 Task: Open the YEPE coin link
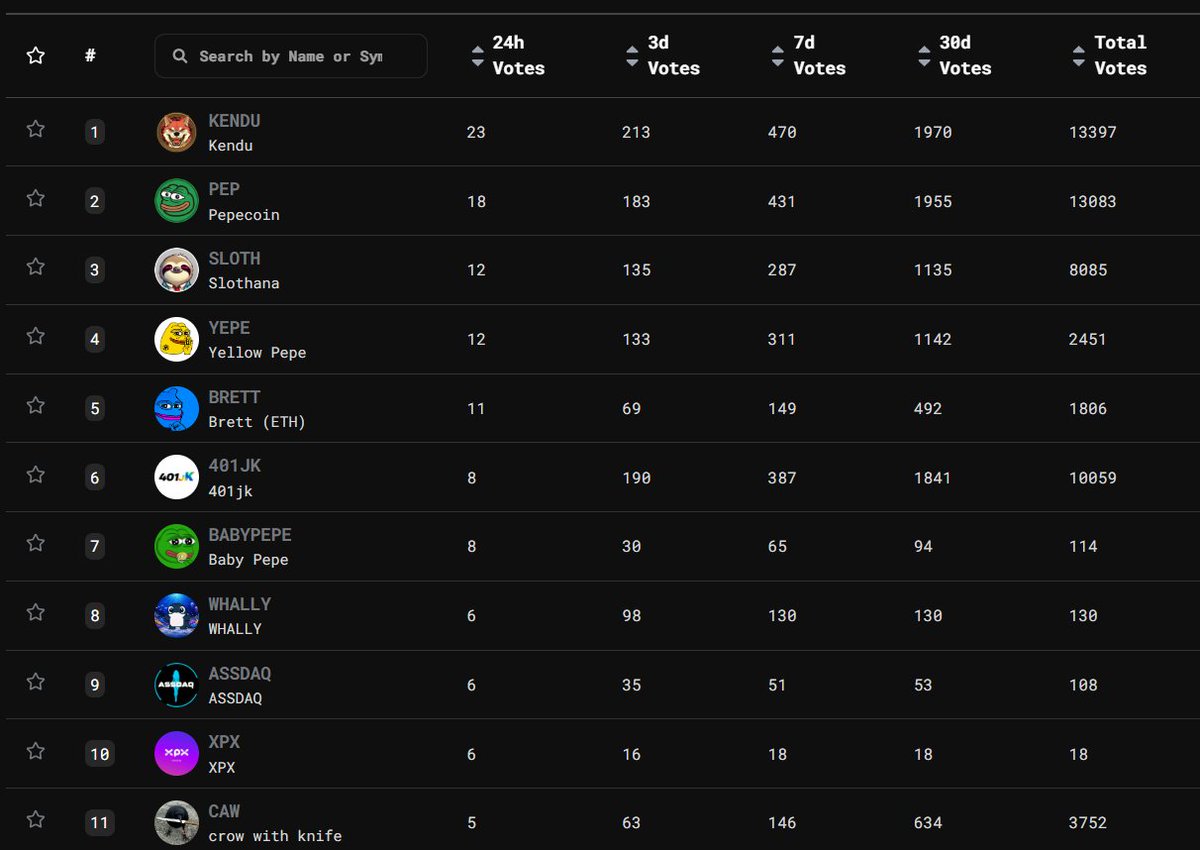229,328
